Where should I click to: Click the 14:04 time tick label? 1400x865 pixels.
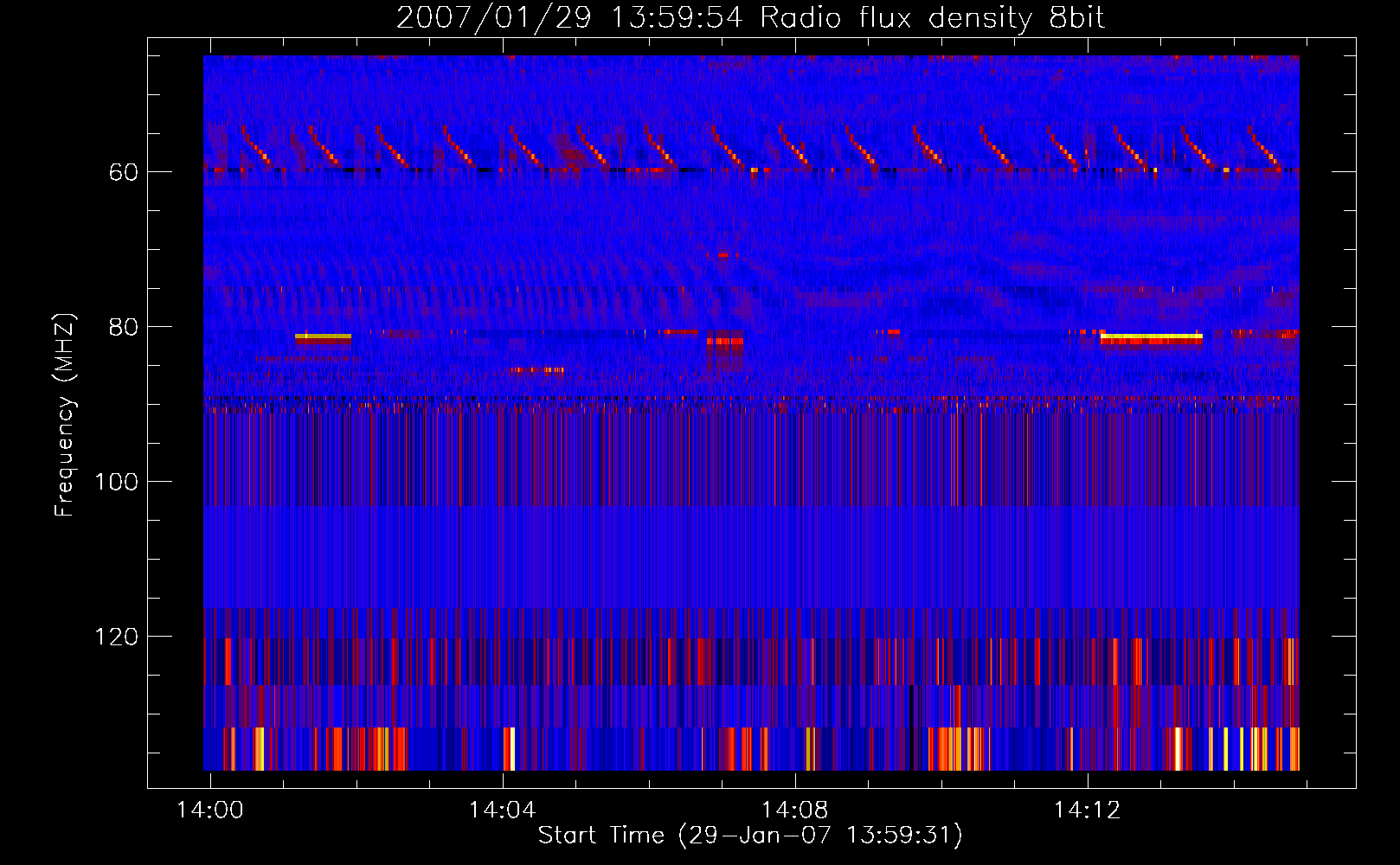point(503,810)
